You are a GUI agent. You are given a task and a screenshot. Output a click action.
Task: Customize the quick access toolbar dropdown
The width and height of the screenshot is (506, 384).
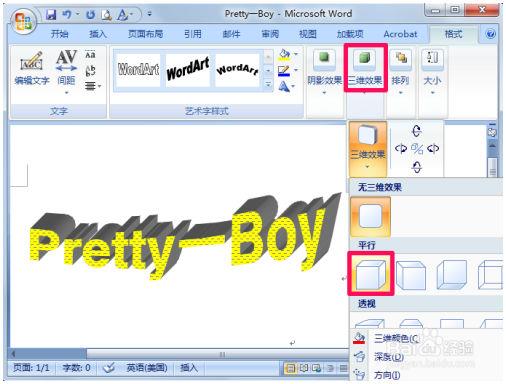(150, 14)
